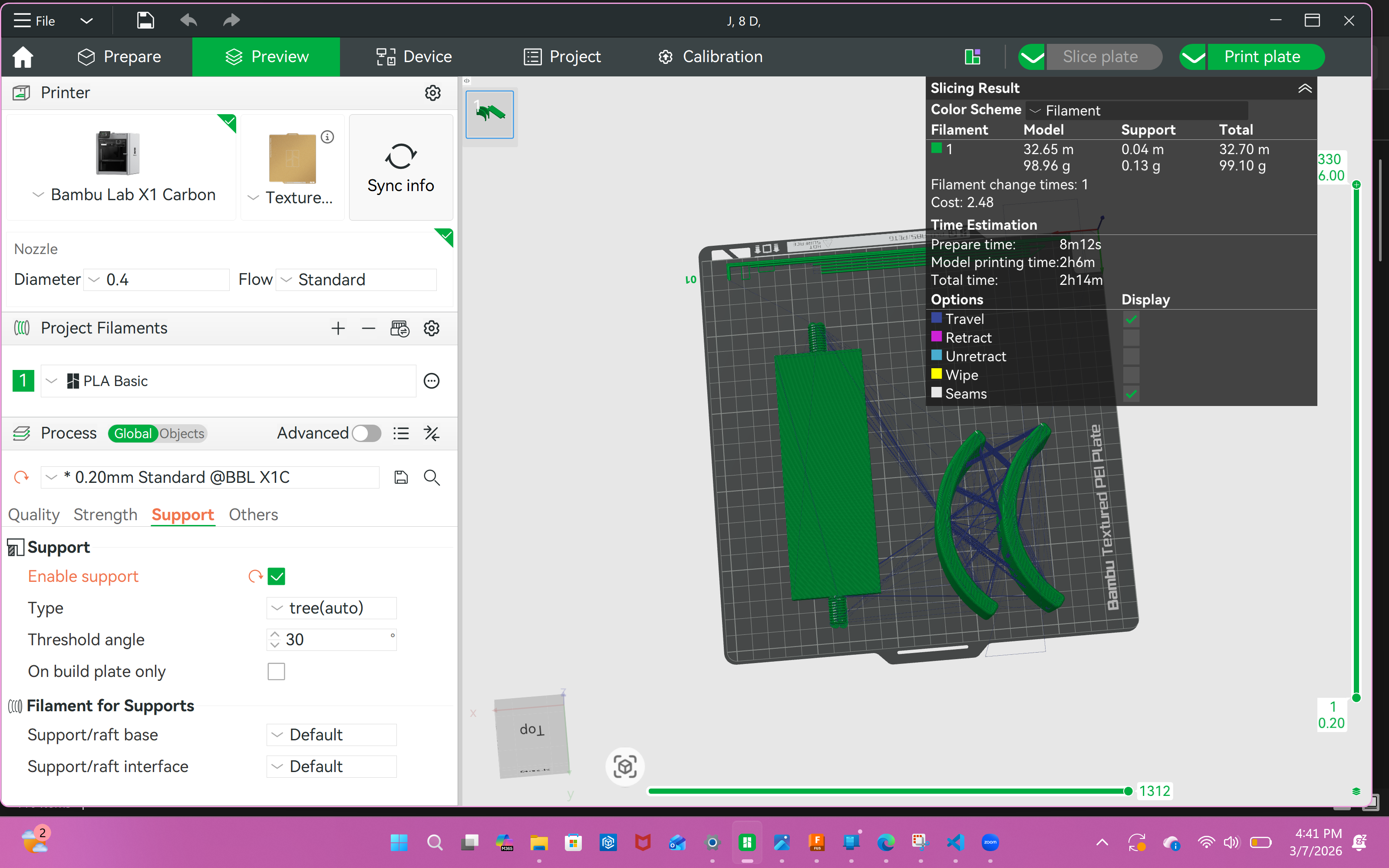Search process settings with magnifier icon
The height and width of the screenshot is (868, 1389).
(x=432, y=477)
